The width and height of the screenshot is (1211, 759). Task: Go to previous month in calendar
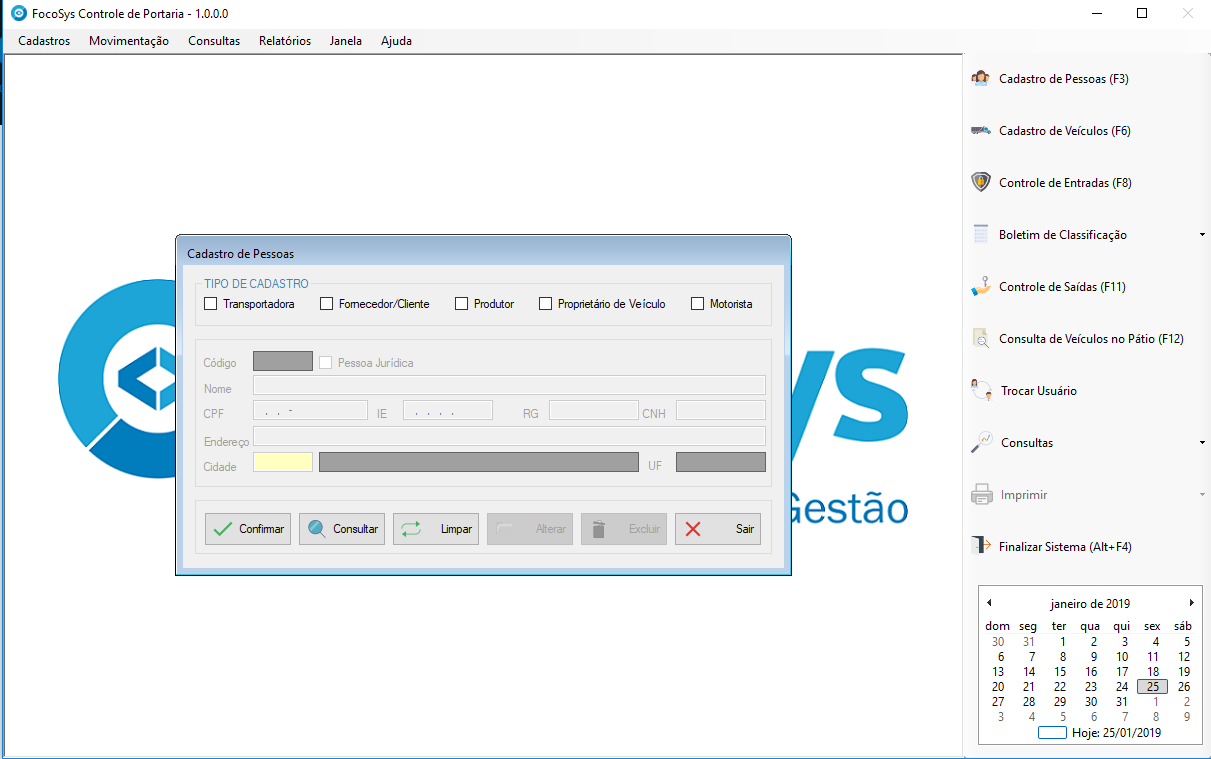coord(989,603)
